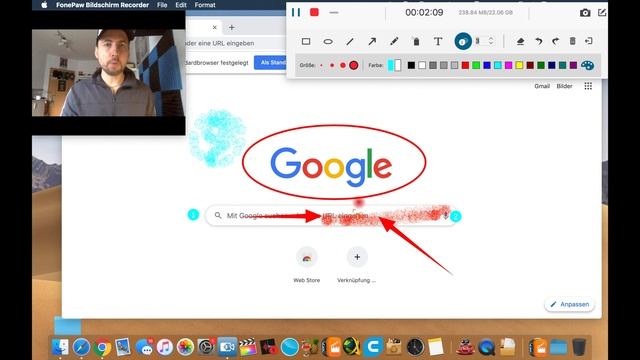Pick the navy blue color swatch

552,65
